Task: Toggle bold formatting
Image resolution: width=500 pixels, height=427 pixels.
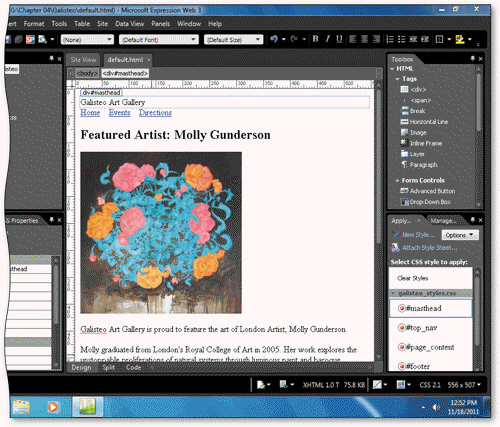Action: point(315,39)
